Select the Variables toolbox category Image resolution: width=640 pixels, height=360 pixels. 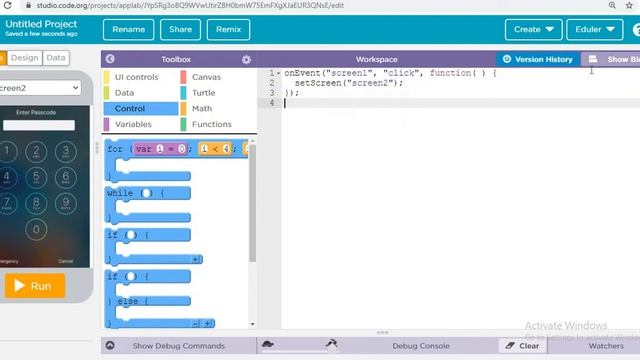pos(133,124)
